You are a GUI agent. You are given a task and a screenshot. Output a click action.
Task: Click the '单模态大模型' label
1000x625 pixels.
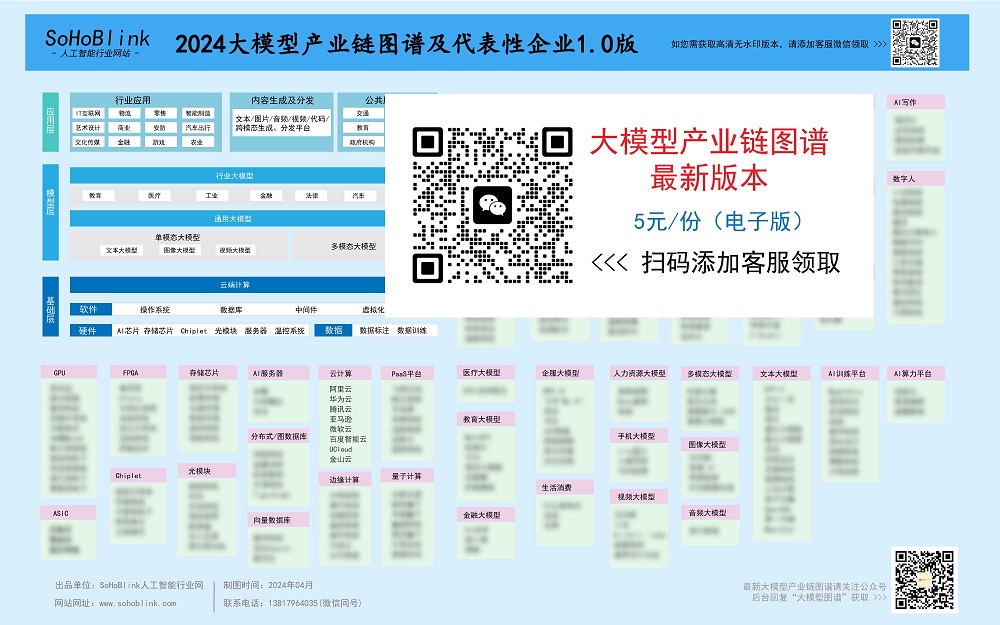pos(178,237)
